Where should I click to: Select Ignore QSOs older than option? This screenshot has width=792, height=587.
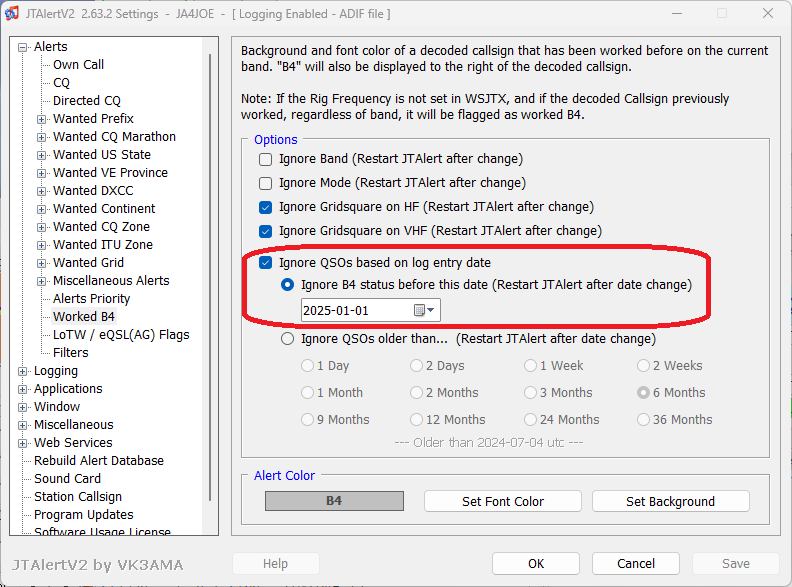[x=287, y=338]
